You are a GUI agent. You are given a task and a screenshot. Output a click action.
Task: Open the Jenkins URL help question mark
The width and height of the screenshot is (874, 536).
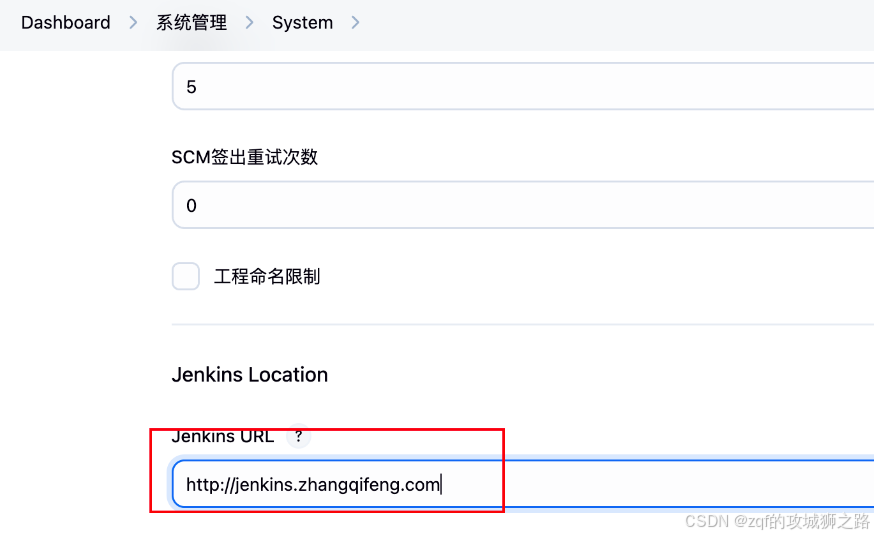click(299, 436)
